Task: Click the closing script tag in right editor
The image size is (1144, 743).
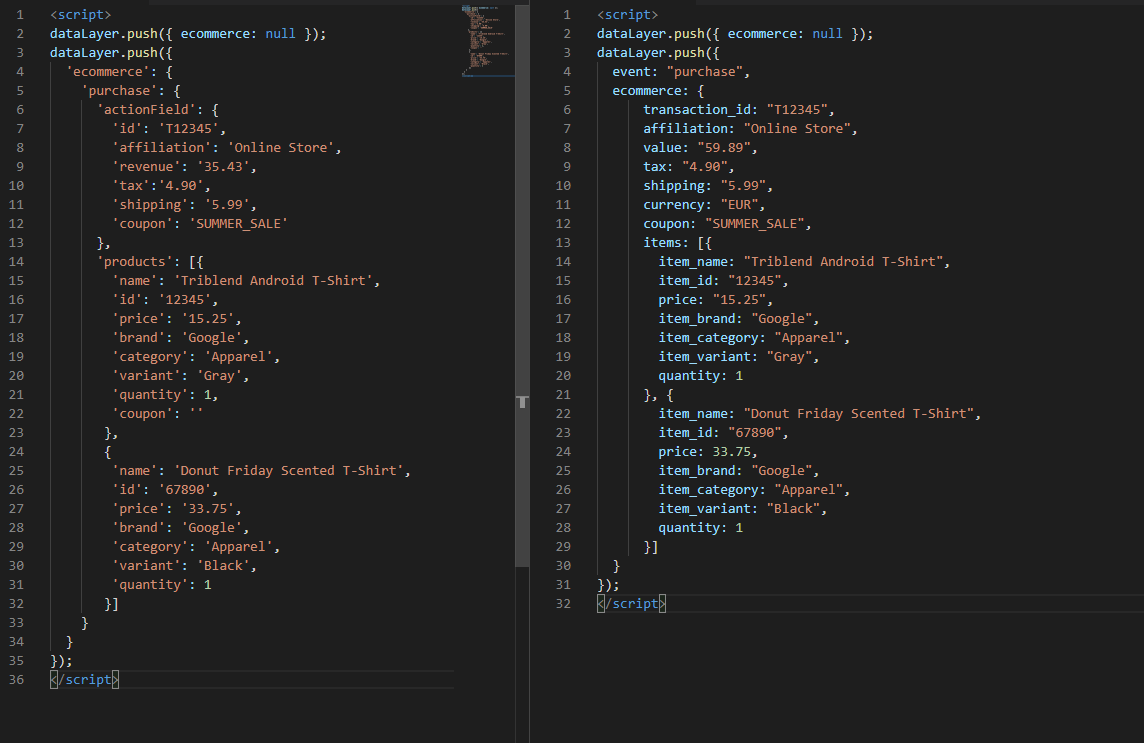Action: tap(631, 604)
